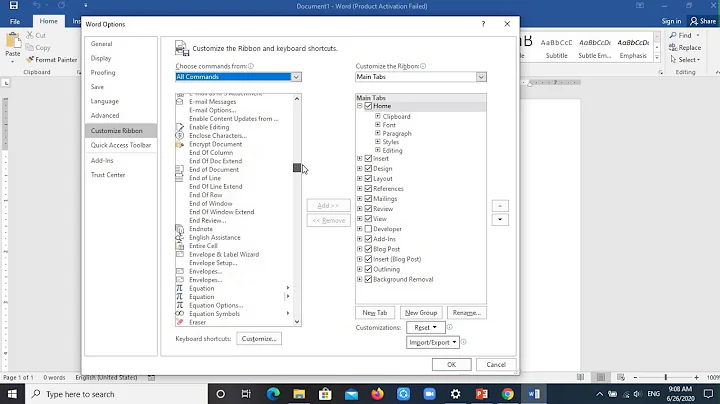Open Microsoft Edge from taskbar
Screen dimensions: 720x404
point(273,394)
